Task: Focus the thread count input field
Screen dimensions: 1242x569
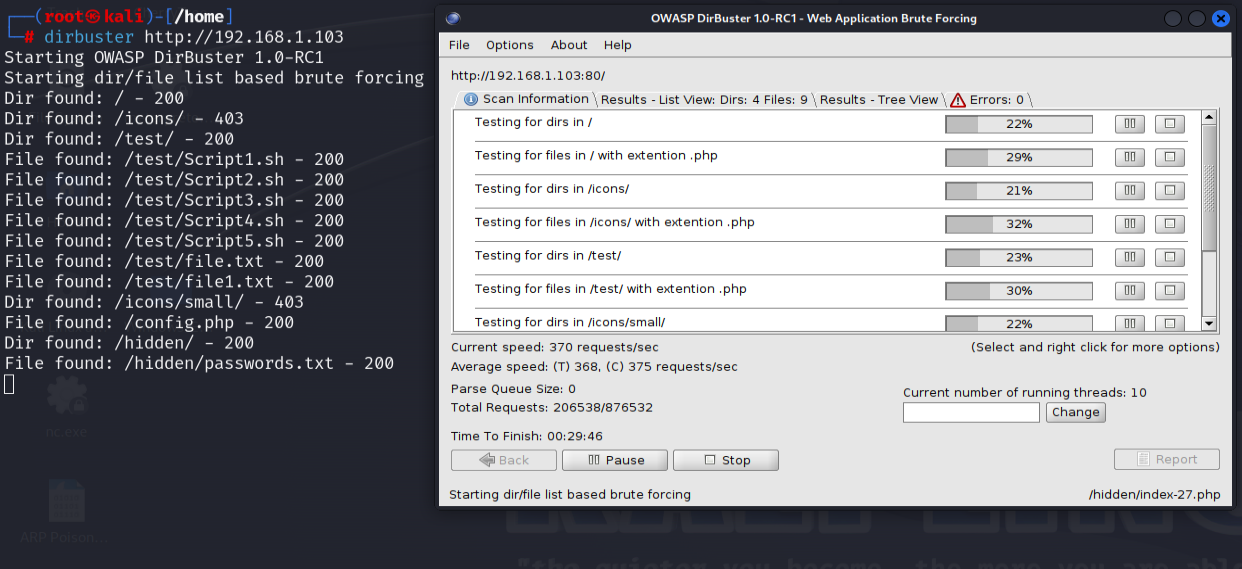Action: pyautogui.click(x=971, y=412)
